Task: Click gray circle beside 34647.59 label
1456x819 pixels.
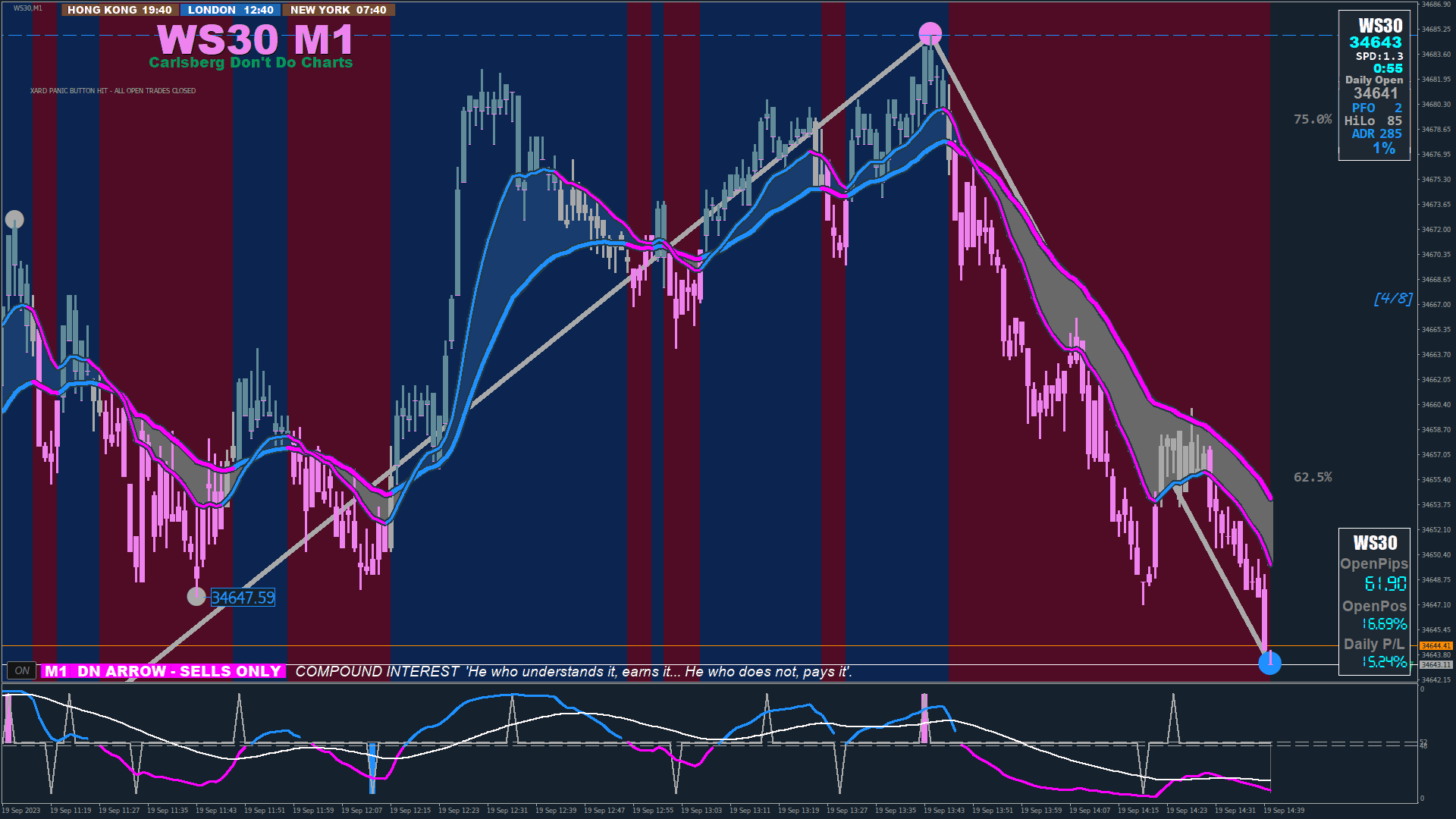Action: coord(196,596)
